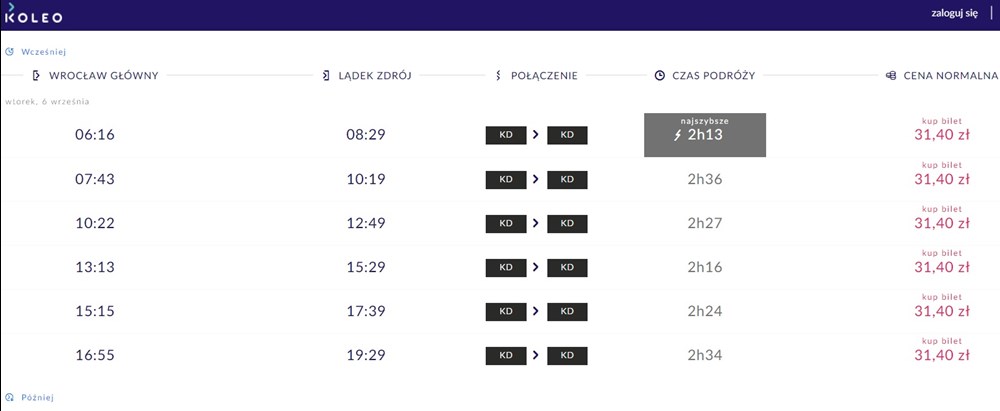Click the lightning icon in the najszybsze badge

pos(677,135)
